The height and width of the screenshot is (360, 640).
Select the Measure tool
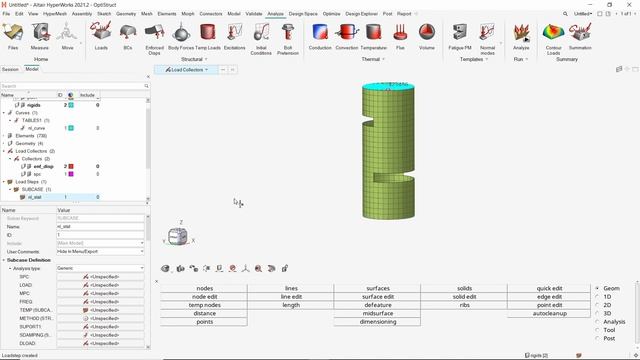point(40,36)
